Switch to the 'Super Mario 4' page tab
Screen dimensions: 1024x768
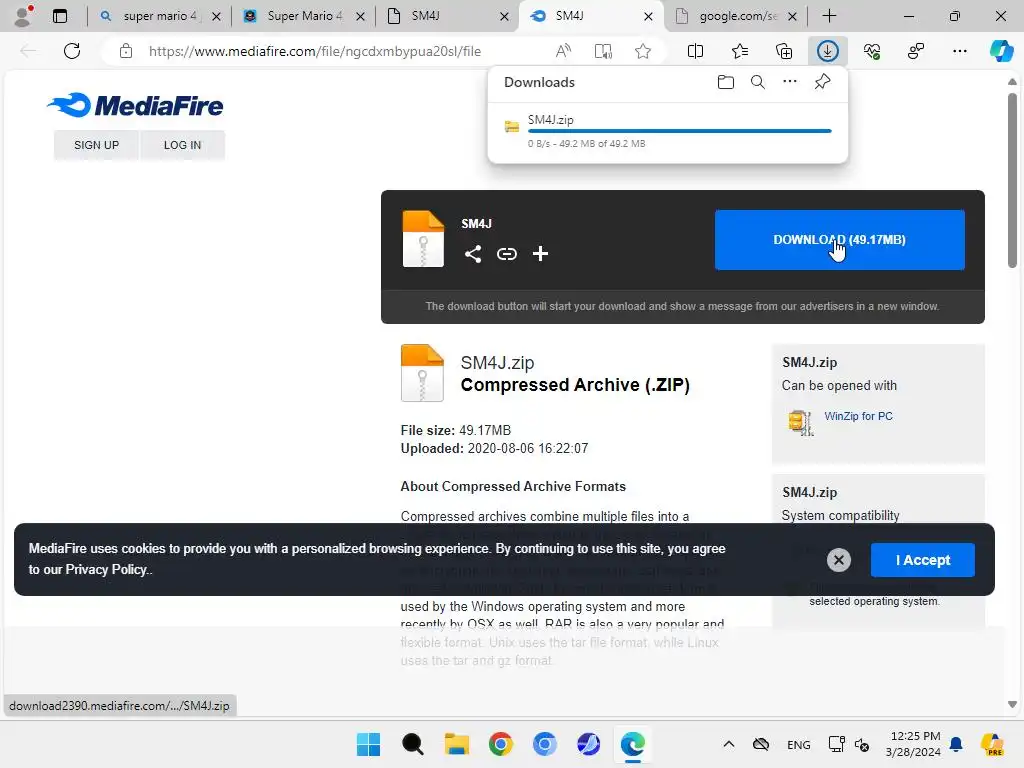point(304,16)
